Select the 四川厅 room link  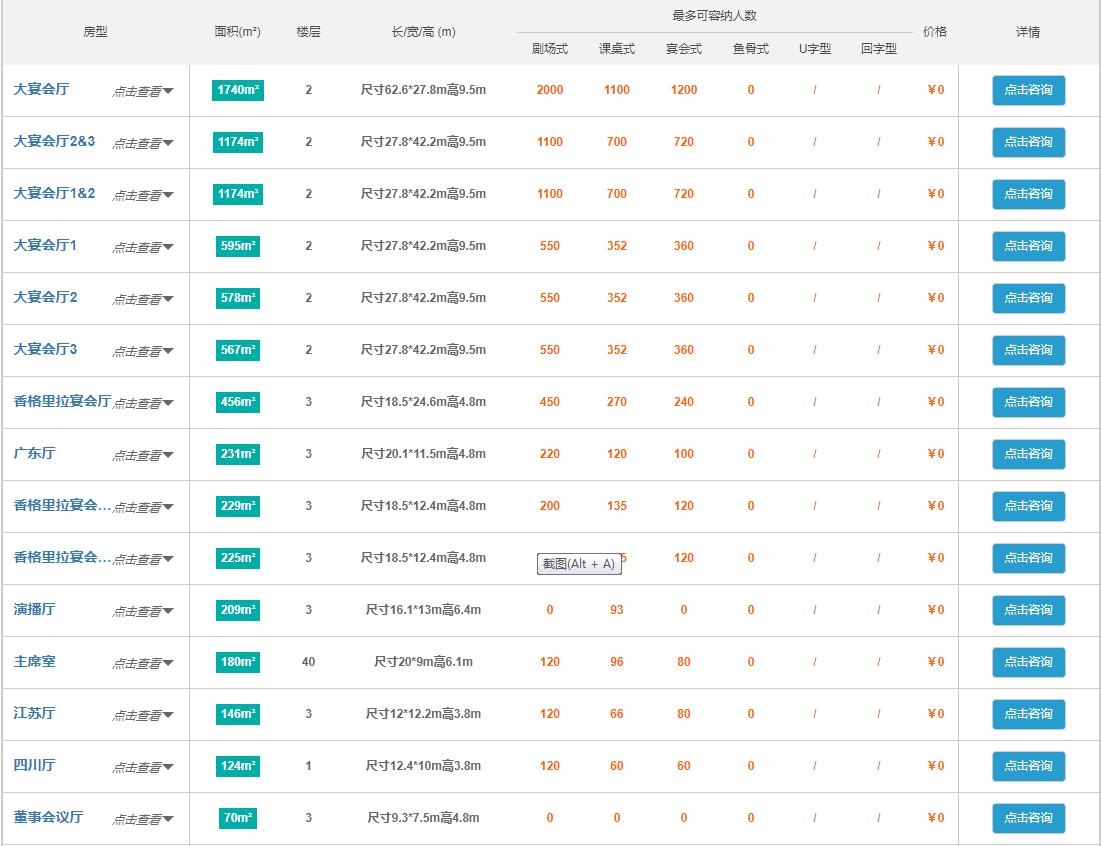pos(34,765)
